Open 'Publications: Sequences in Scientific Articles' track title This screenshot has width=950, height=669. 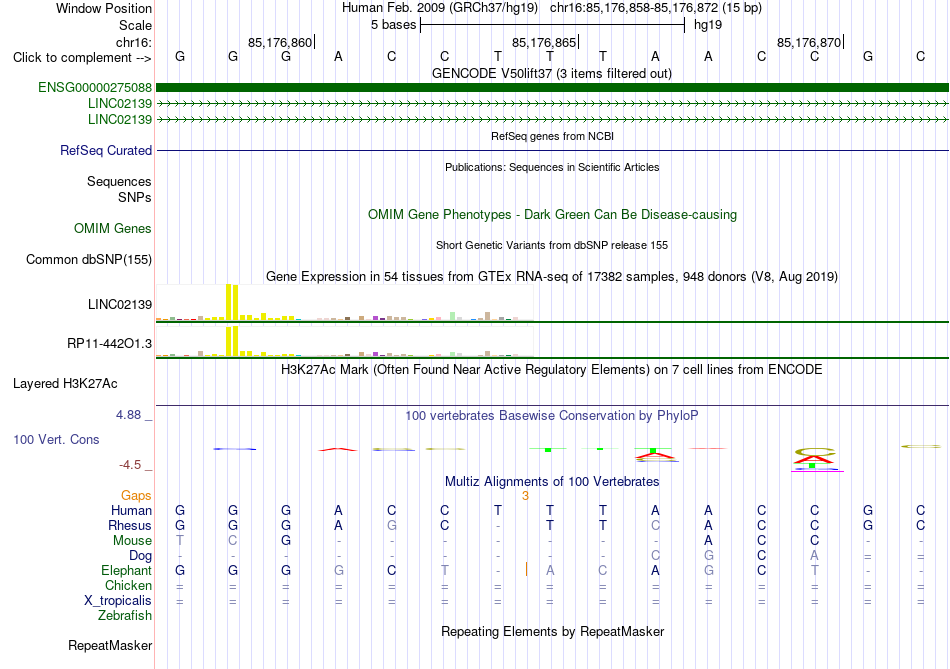click(x=552, y=167)
